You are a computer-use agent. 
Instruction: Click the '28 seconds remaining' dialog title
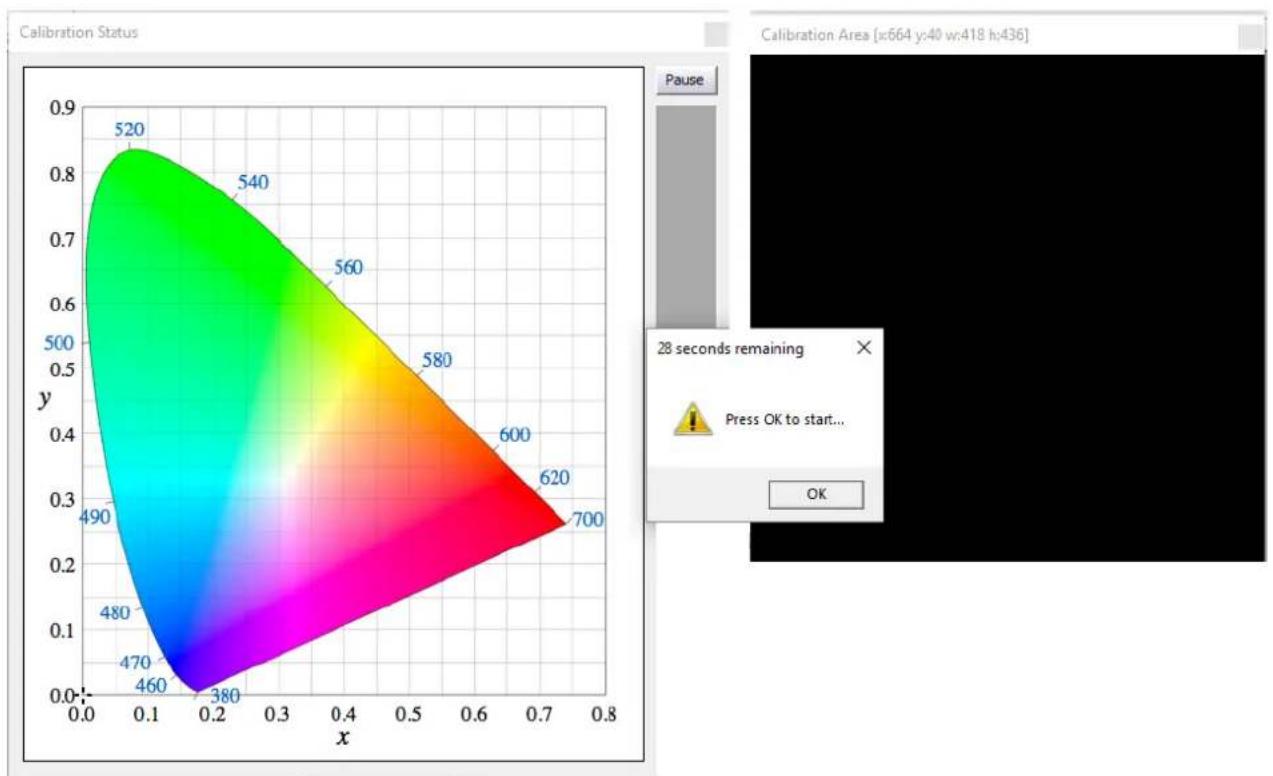click(730, 349)
